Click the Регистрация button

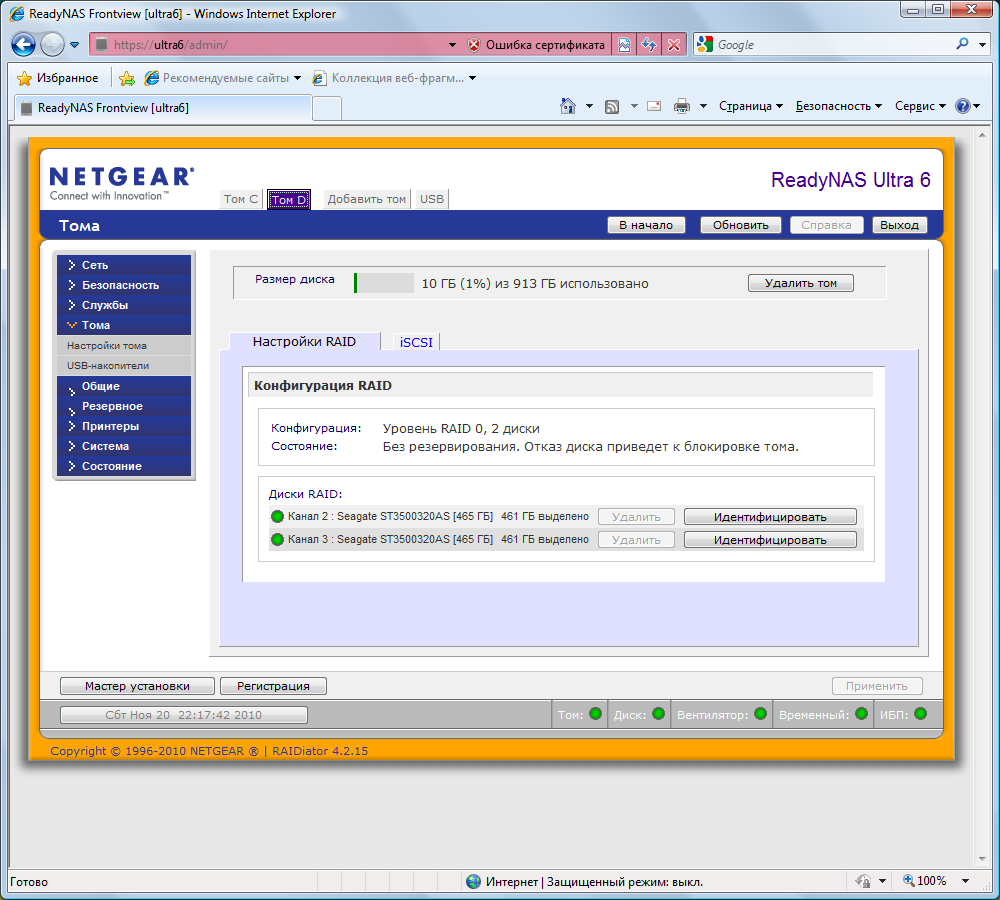pyautogui.click(x=273, y=686)
